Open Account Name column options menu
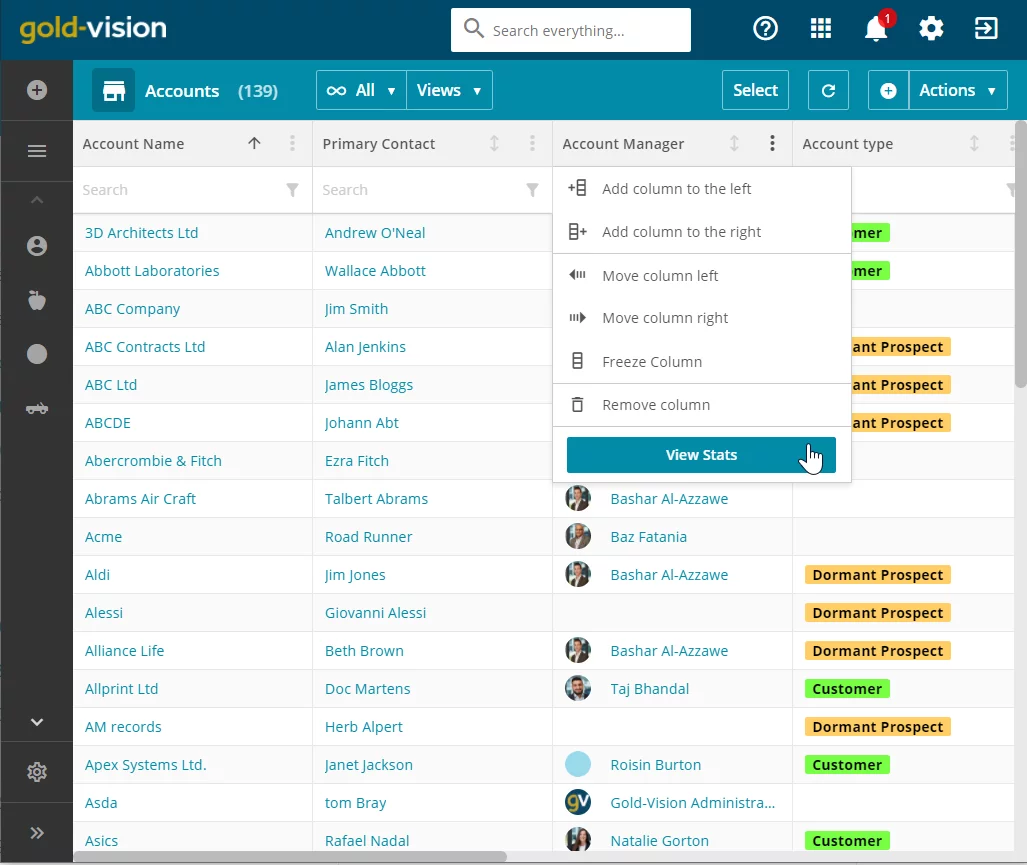This screenshot has height=865, width=1027. pyautogui.click(x=292, y=143)
